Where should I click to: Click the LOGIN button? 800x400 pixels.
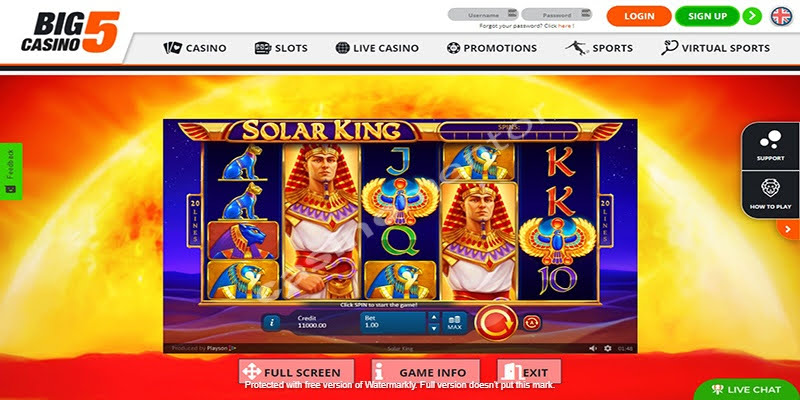639,16
